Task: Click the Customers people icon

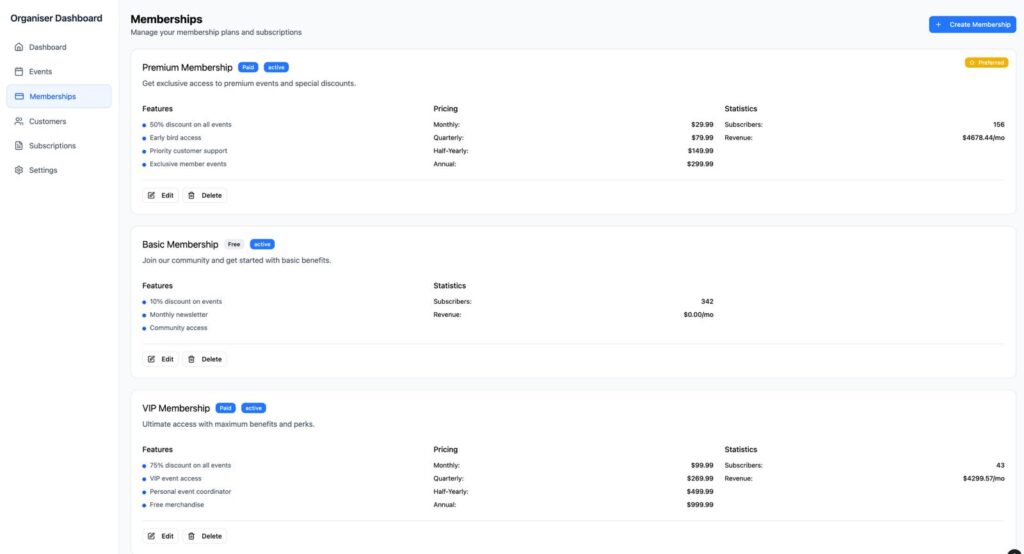Action: pos(19,121)
